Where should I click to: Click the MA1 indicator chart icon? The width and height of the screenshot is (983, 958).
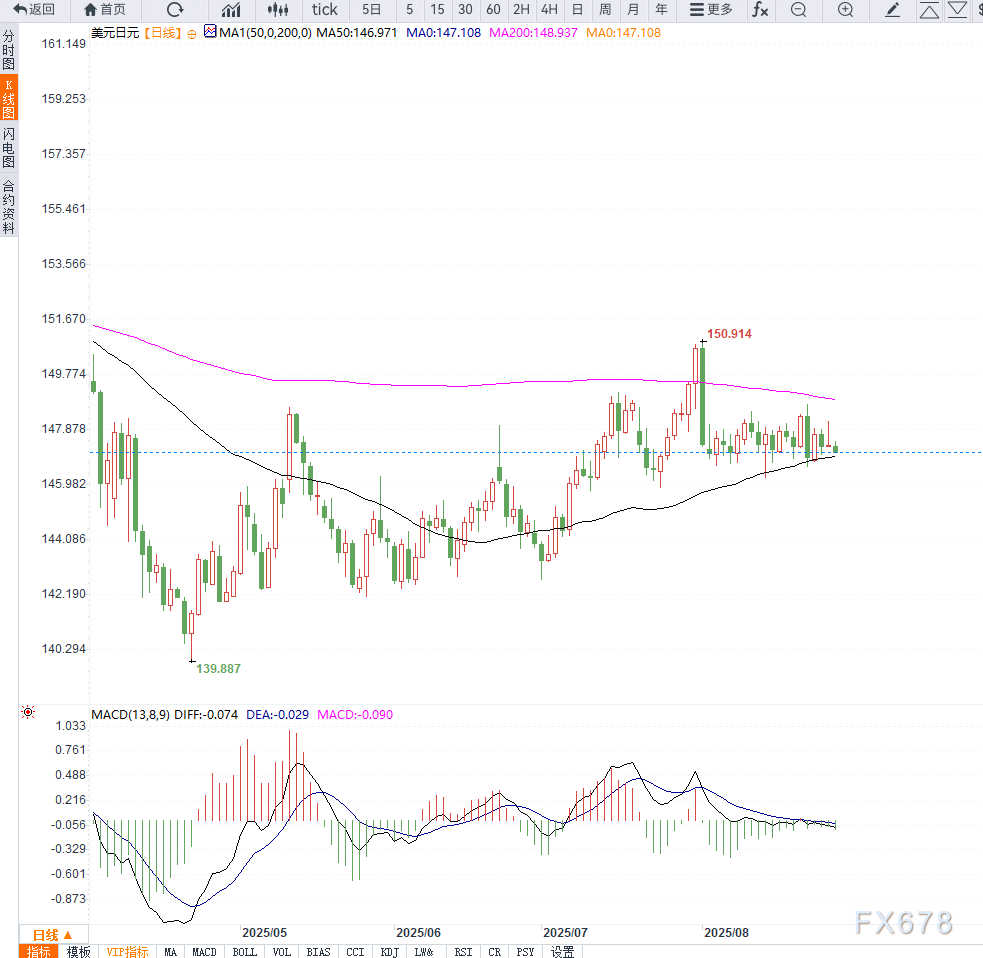tap(209, 32)
